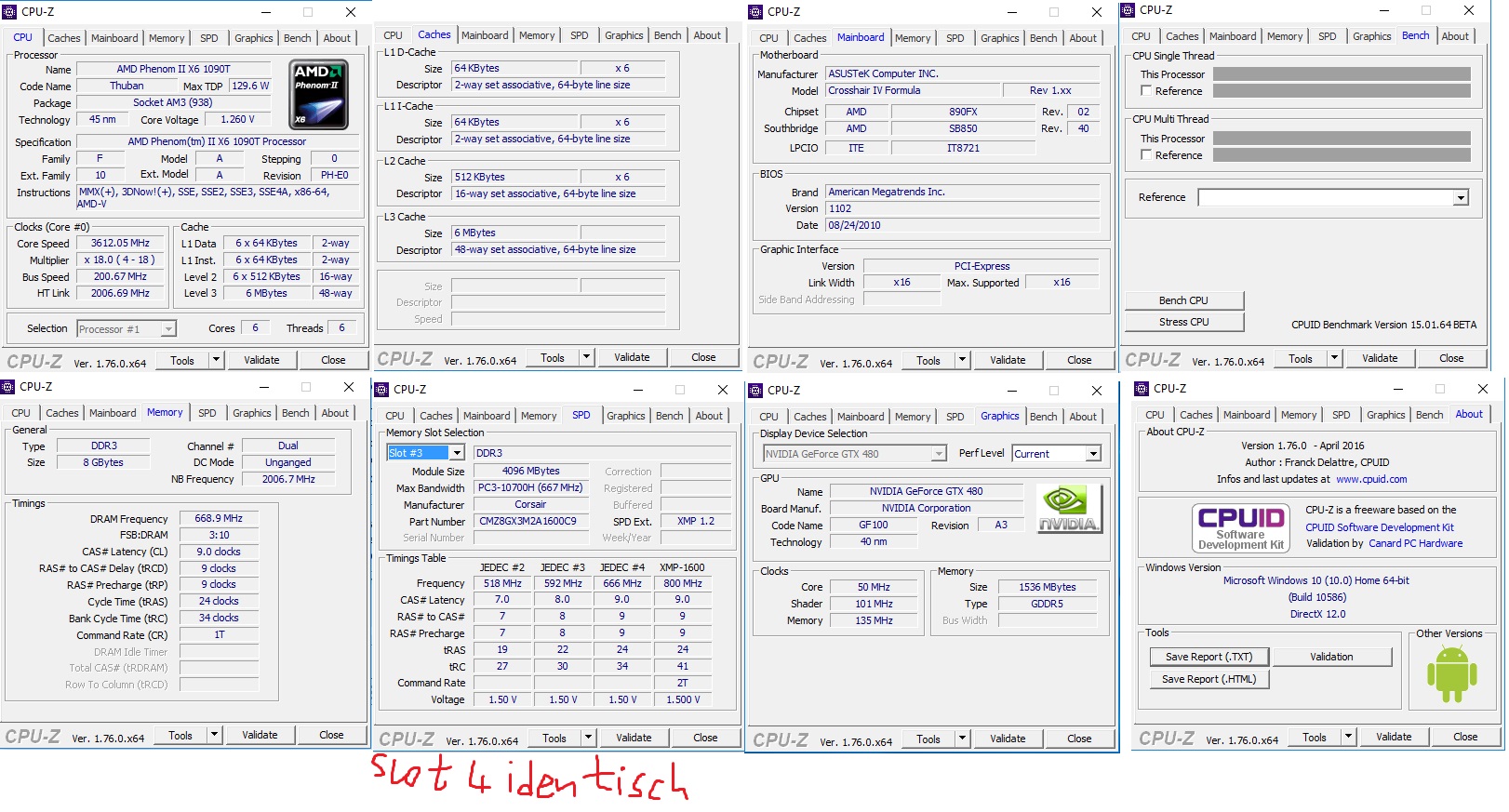1509x812 pixels.
Task: Expand Tools dropdown arrow in About window
Action: point(1348,737)
